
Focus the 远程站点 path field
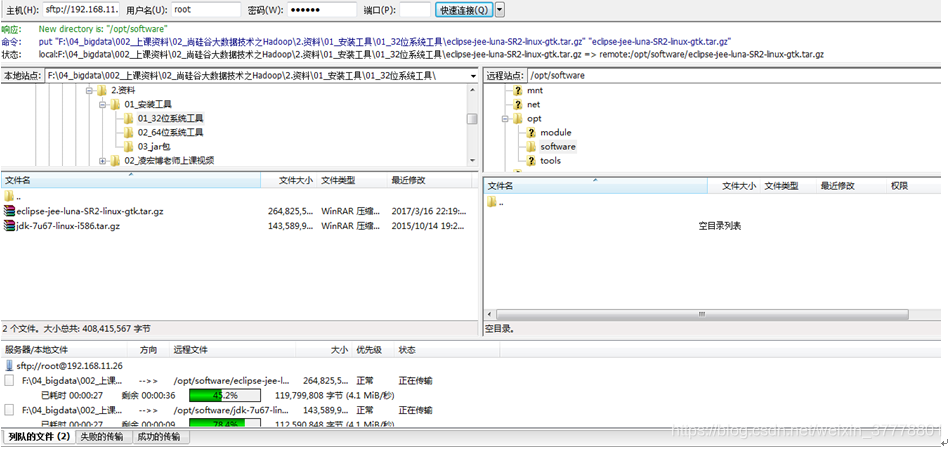point(736,76)
